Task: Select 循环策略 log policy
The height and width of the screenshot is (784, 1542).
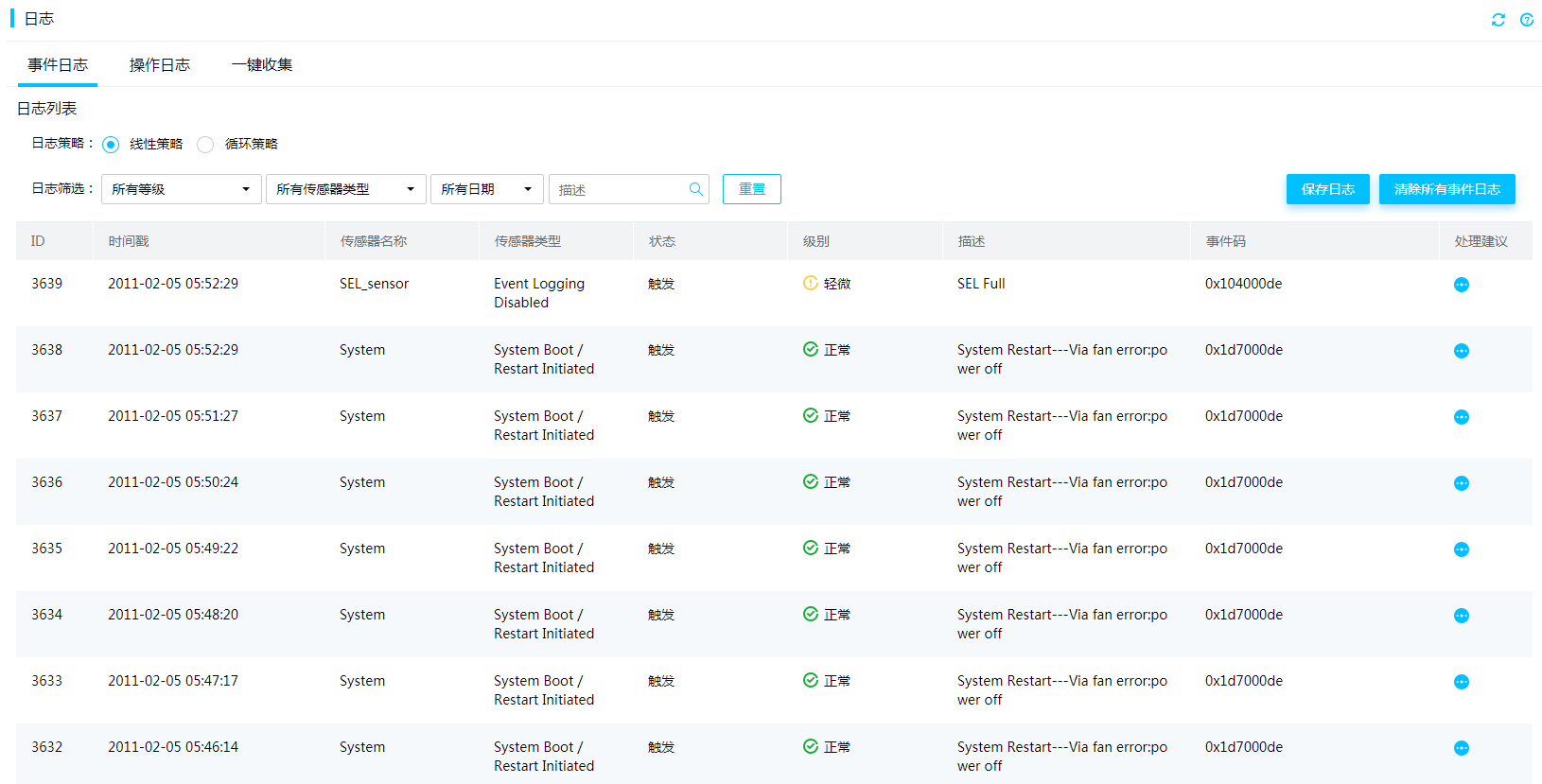Action: tap(205, 145)
